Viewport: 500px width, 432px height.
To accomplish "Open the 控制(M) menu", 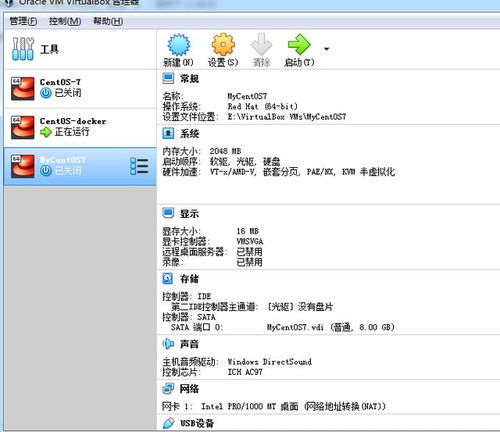I will tap(65, 21).
